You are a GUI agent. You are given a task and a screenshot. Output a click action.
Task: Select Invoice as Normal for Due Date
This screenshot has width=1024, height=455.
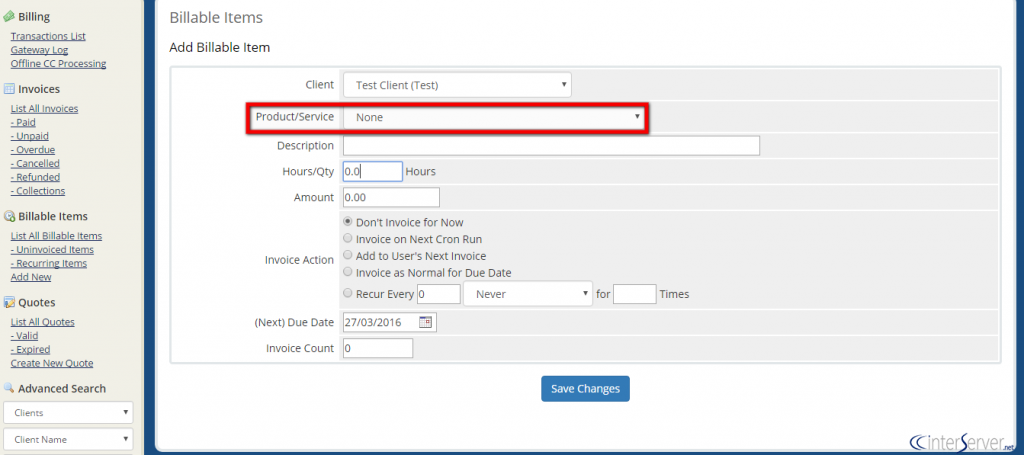pos(348,272)
